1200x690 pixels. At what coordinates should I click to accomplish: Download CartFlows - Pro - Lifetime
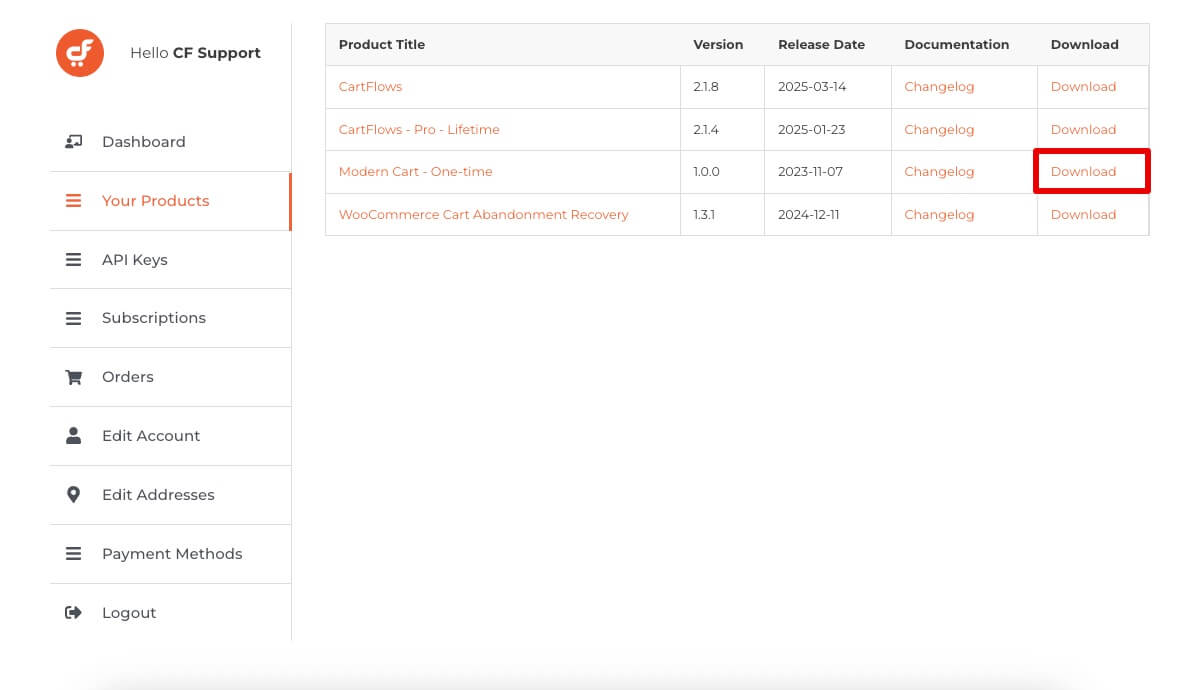(x=1083, y=130)
